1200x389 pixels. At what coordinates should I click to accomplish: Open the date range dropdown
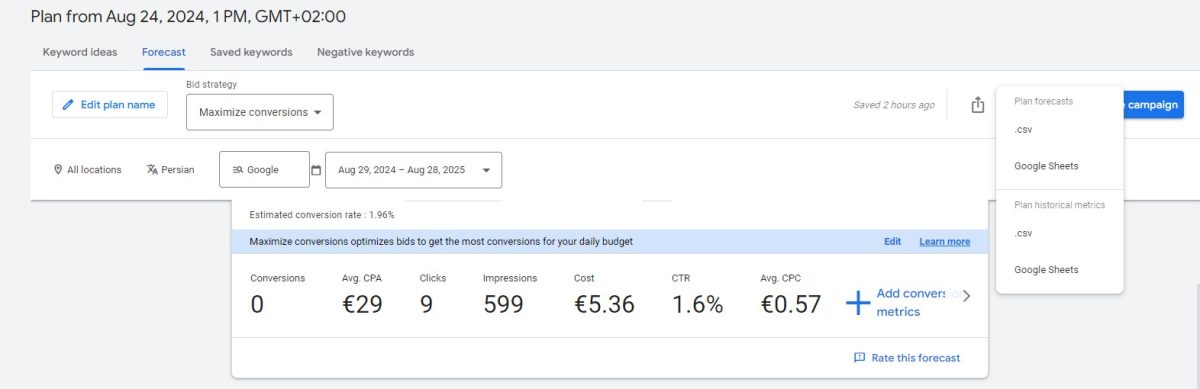414,170
